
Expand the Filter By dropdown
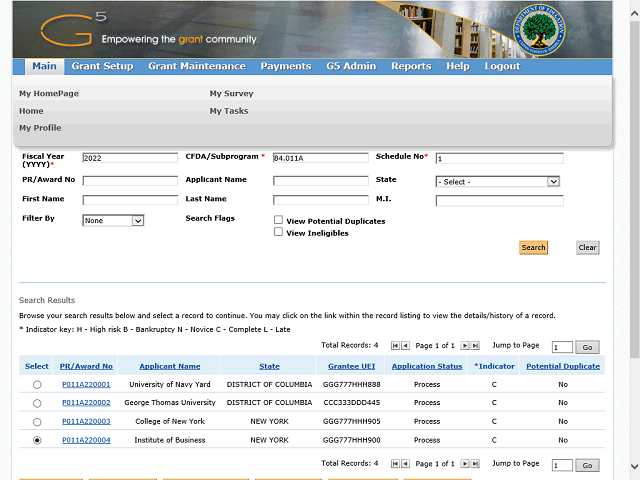point(113,220)
